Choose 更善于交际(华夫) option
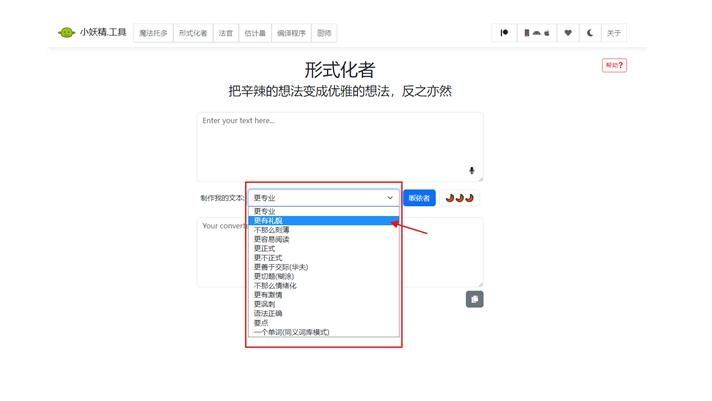712x401 pixels. click(x=324, y=267)
